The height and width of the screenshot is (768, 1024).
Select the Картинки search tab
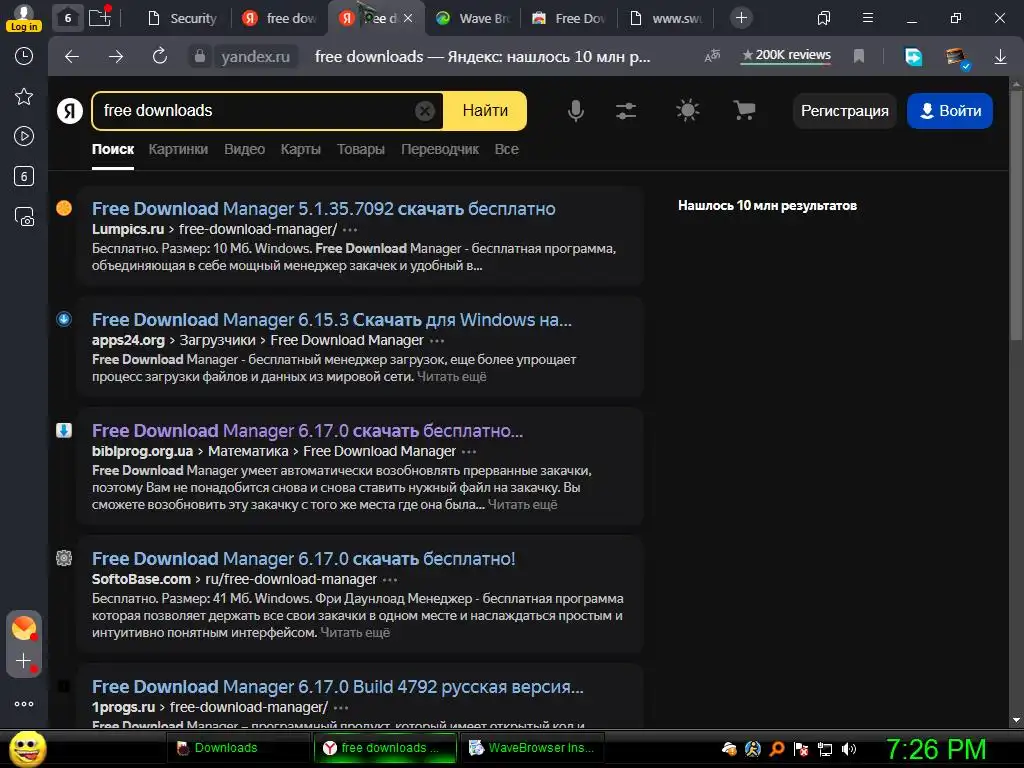[178, 149]
